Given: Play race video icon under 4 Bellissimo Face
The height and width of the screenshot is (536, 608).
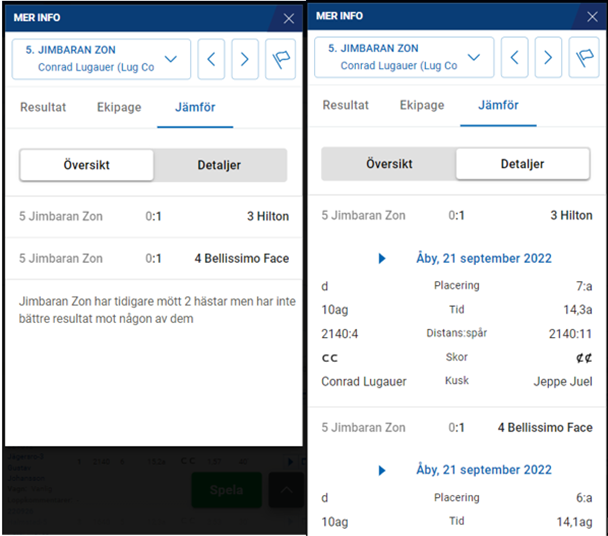Looking at the screenshot, I should click(x=382, y=470).
